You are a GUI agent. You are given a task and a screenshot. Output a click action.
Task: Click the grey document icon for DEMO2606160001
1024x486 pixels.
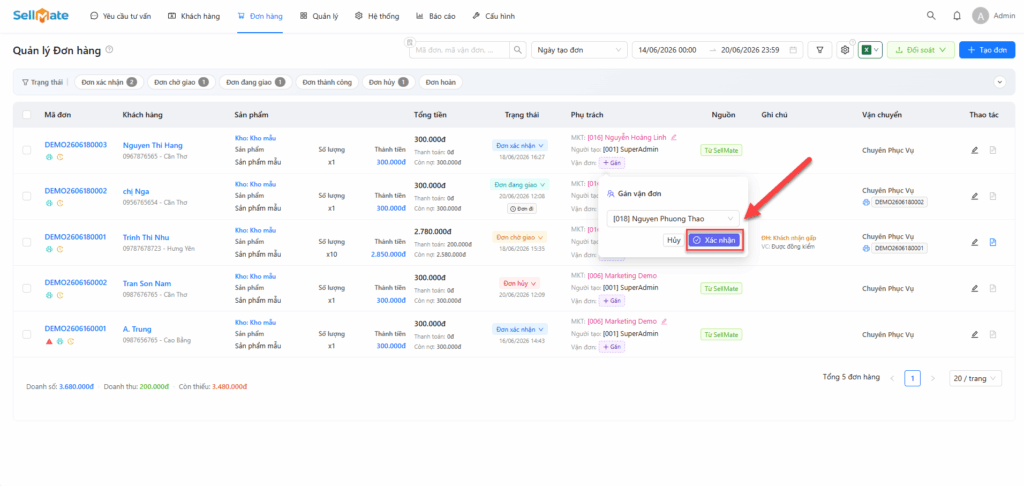point(993,334)
